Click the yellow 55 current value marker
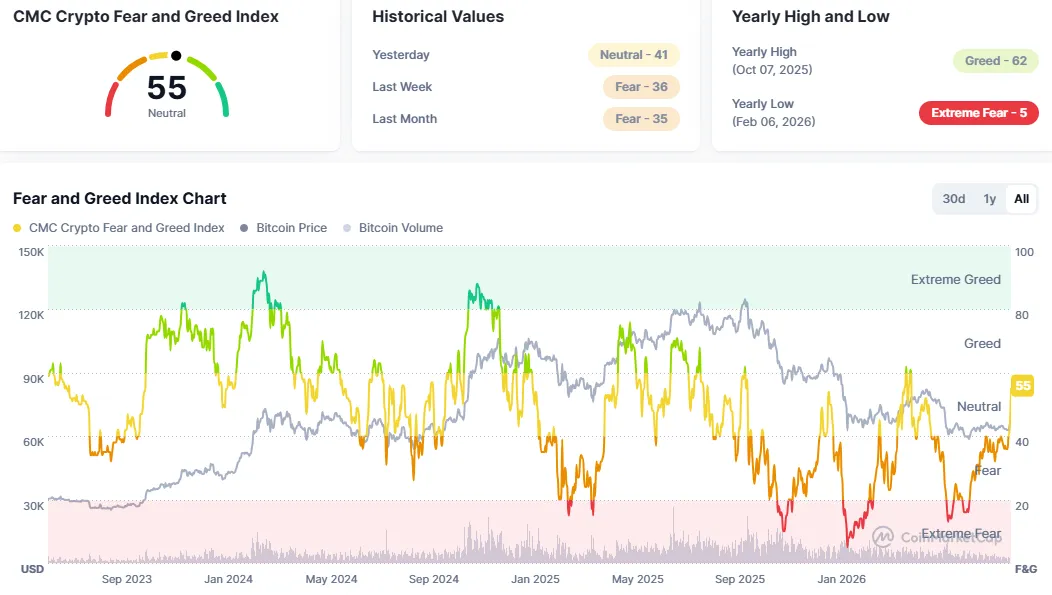The width and height of the screenshot is (1052, 595). 1022,386
